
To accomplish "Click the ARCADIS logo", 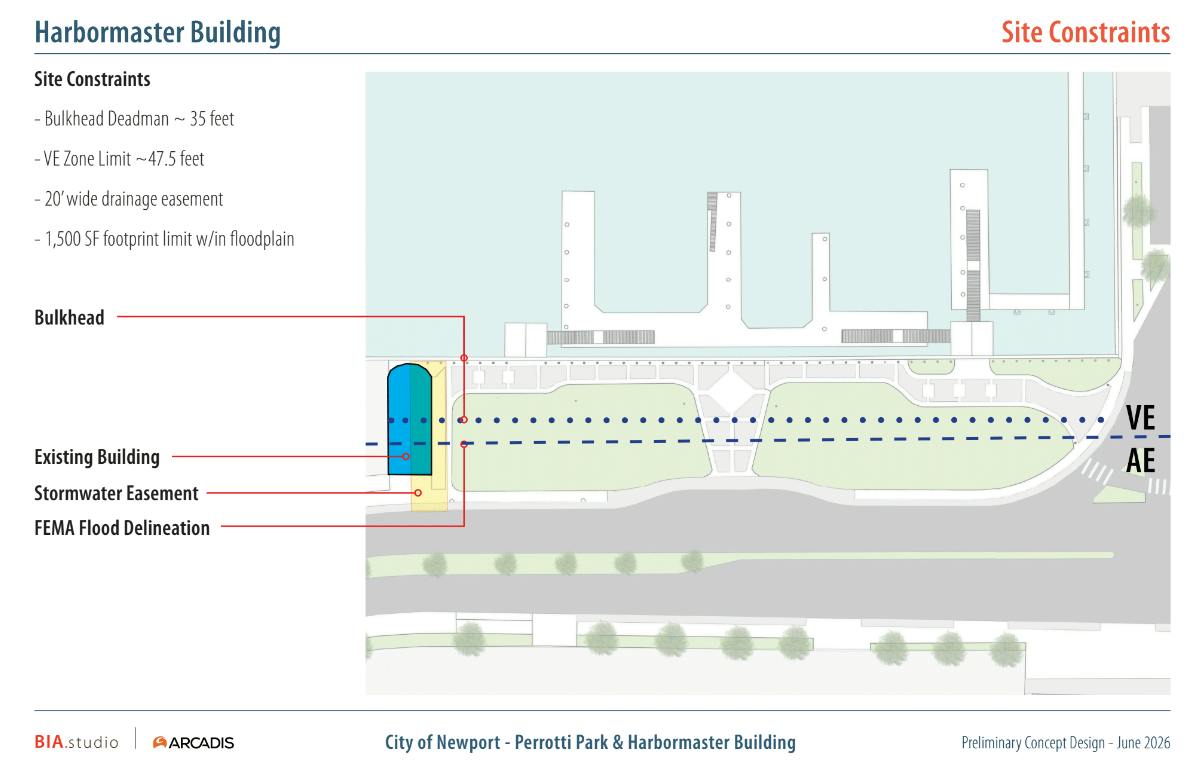I will 194,743.
